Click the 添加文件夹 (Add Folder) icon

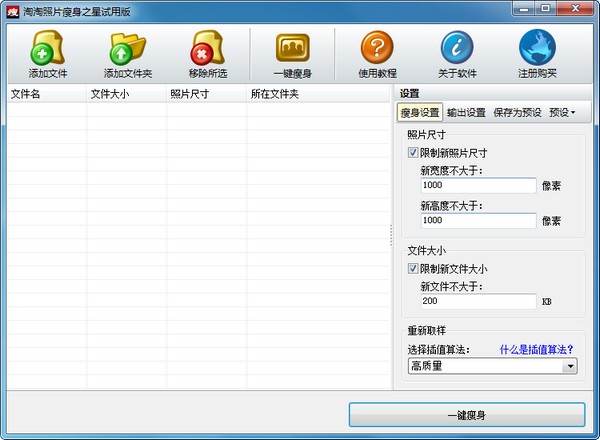(128, 49)
